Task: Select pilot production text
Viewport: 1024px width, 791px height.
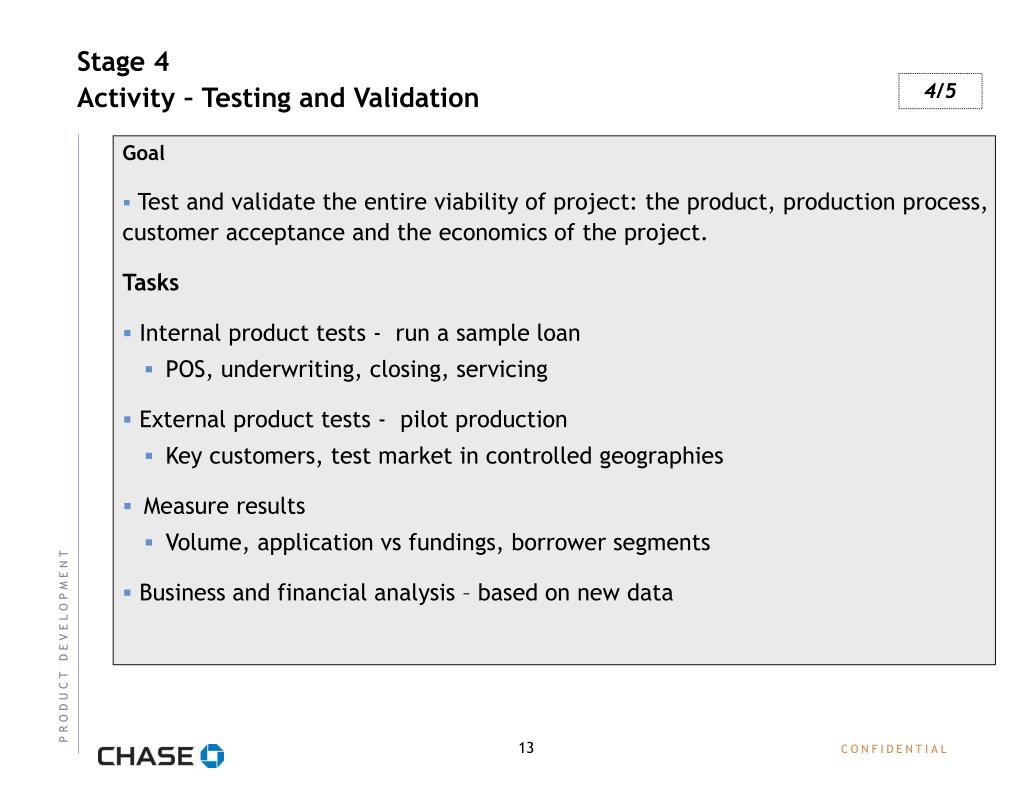Action: [x=483, y=420]
